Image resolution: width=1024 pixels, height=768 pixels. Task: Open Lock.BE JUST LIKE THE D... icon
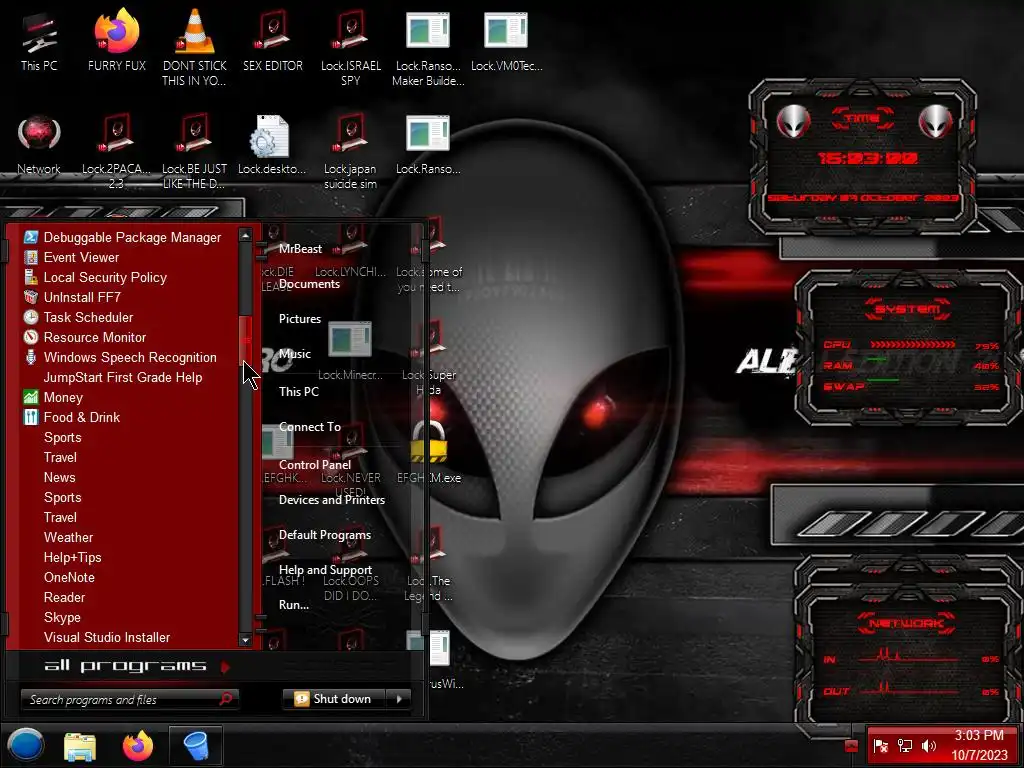[x=195, y=150]
